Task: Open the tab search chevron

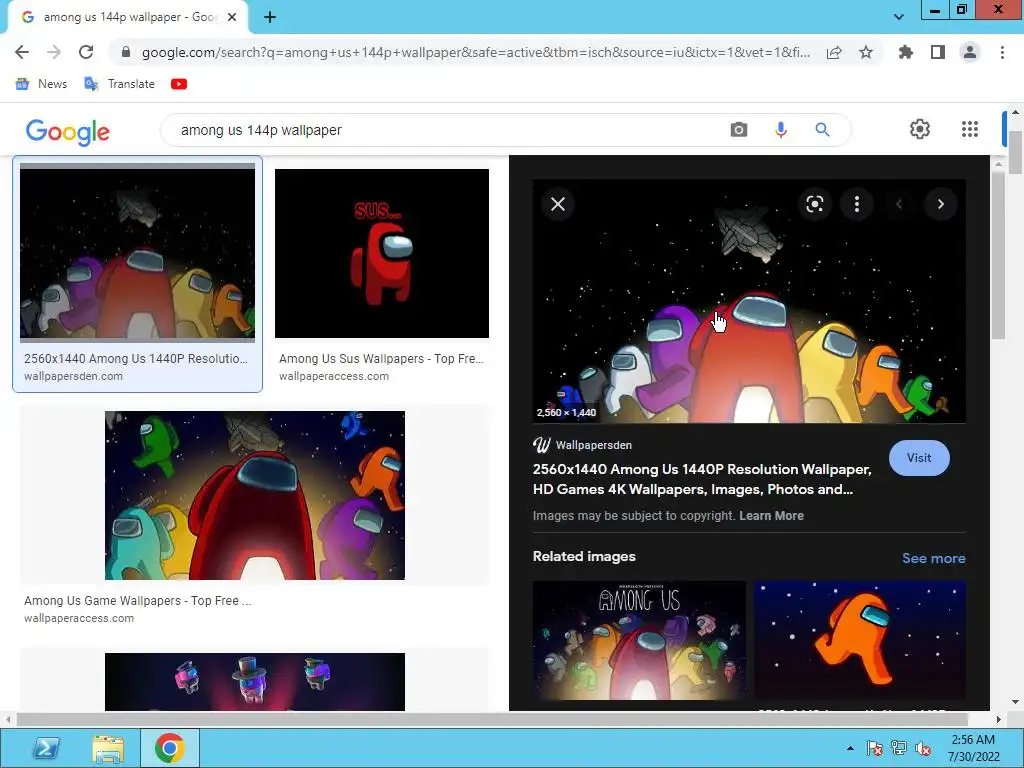Action: point(899,17)
